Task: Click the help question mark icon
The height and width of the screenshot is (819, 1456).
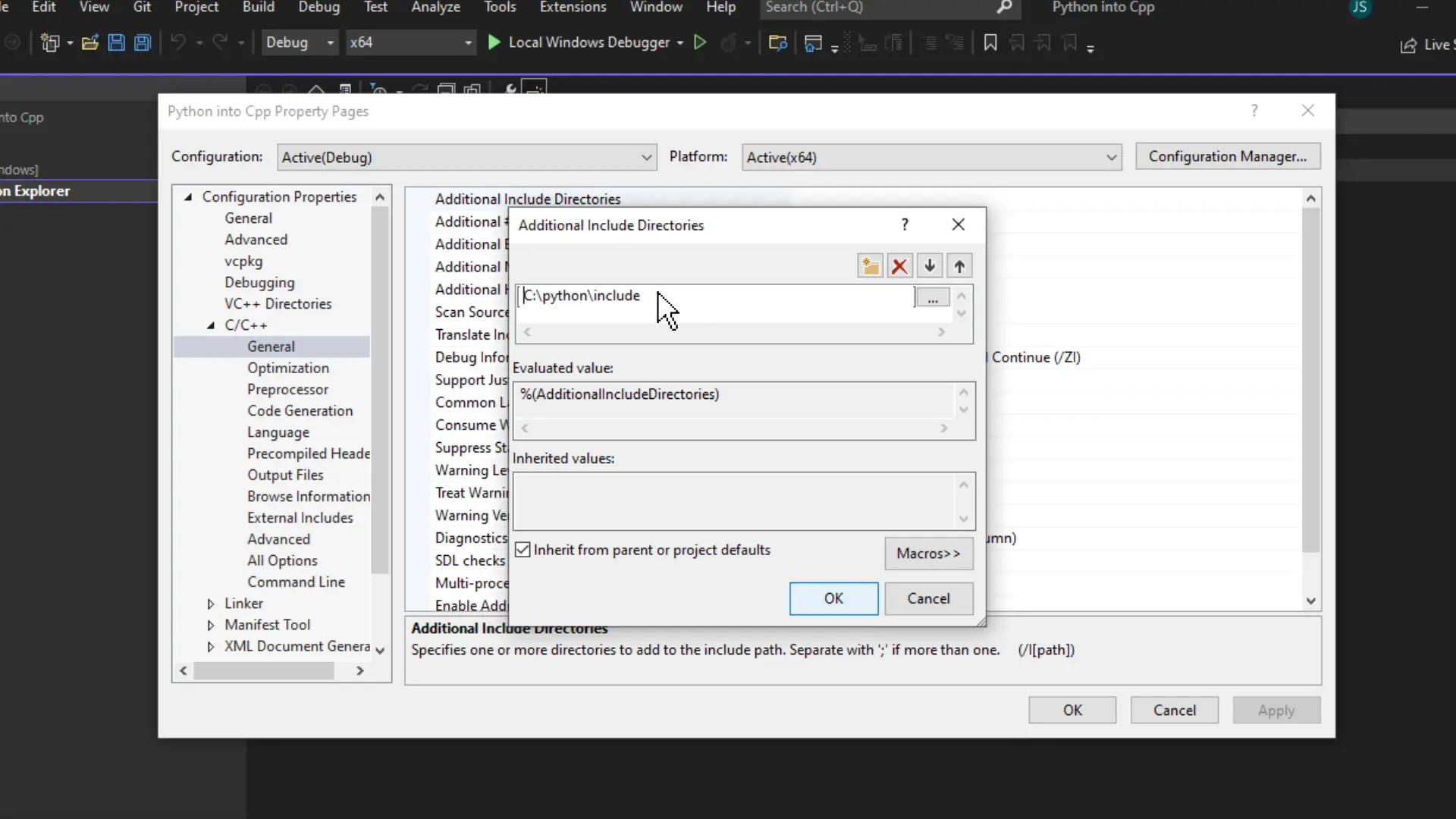Action: (905, 223)
